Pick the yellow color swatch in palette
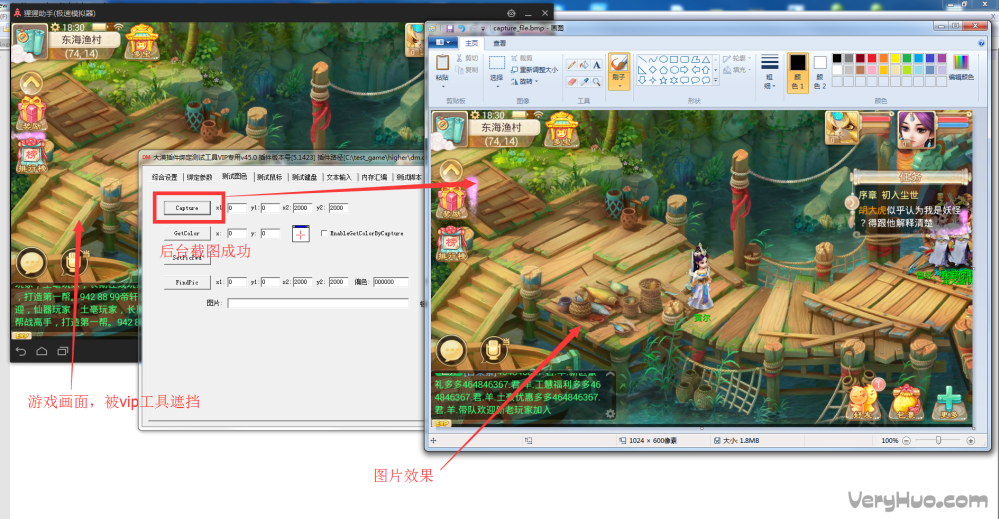Screen dimensions: 999x519 [x=895, y=59]
